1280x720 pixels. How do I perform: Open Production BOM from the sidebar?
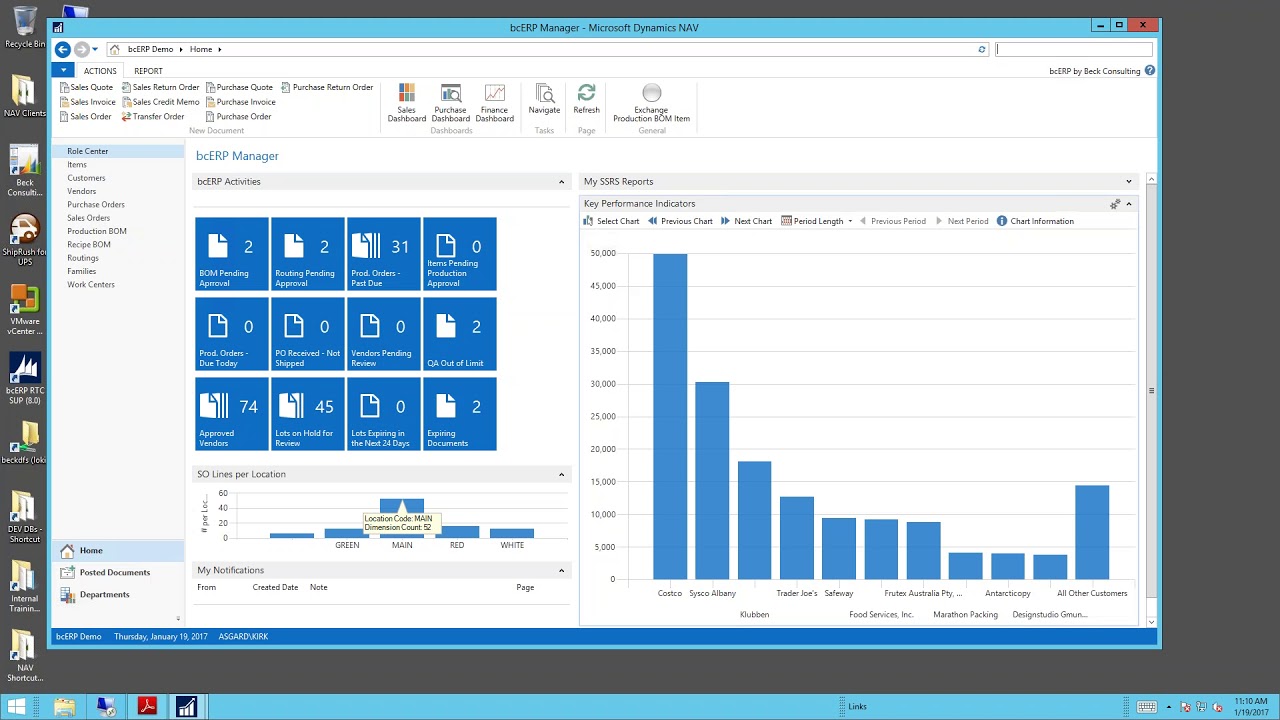[97, 231]
